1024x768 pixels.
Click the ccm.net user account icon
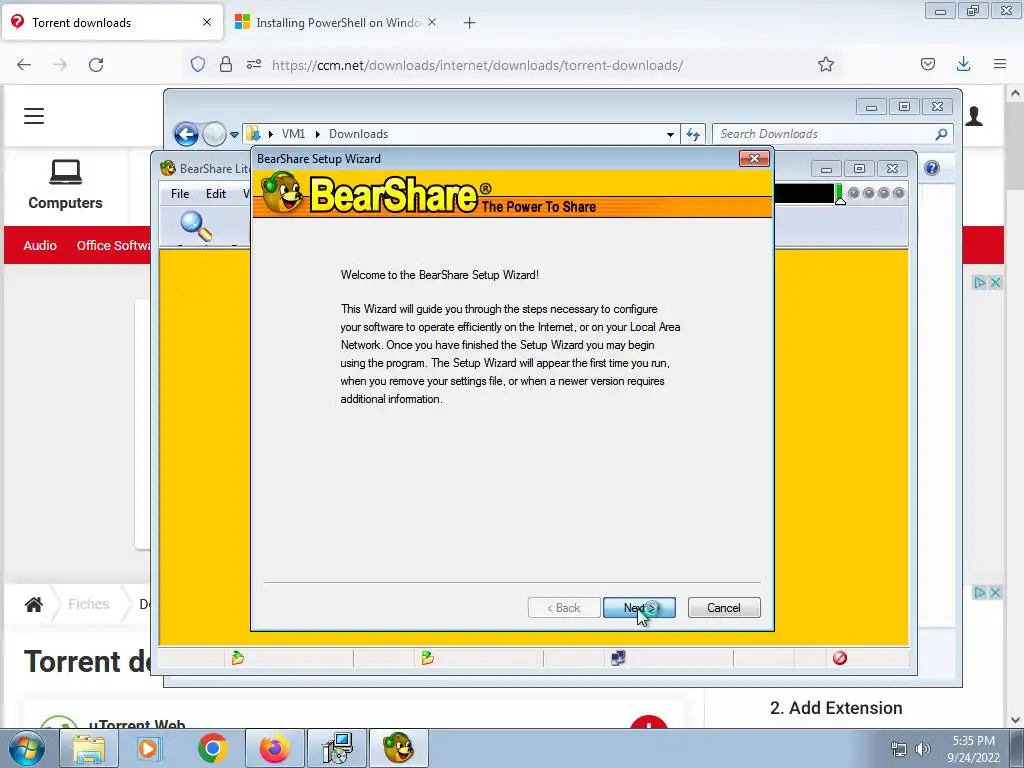pos(974,116)
